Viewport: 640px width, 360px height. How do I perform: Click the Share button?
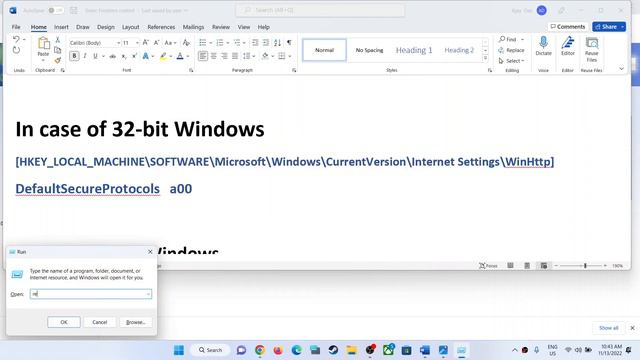pos(609,27)
